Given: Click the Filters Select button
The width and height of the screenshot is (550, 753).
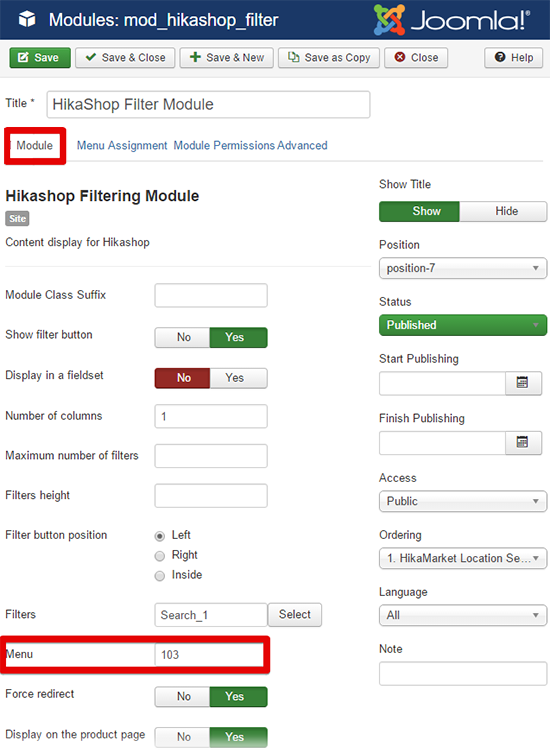Looking at the screenshot, I should tap(294, 615).
